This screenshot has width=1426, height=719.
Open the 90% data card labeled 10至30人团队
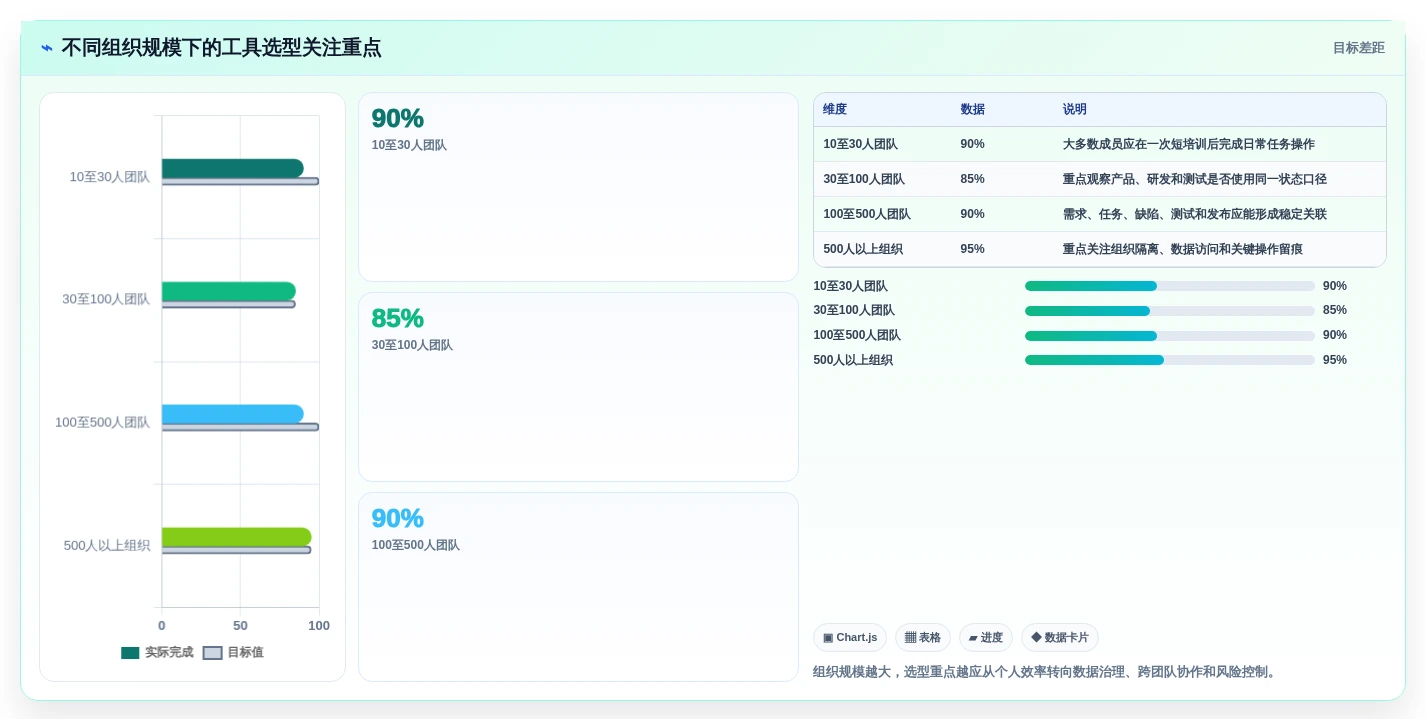coord(578,187)
